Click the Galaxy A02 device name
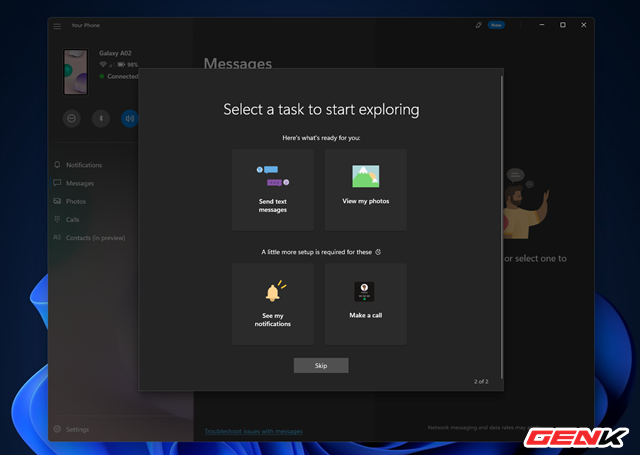This screenshot has width=640, height=455. 115,53
